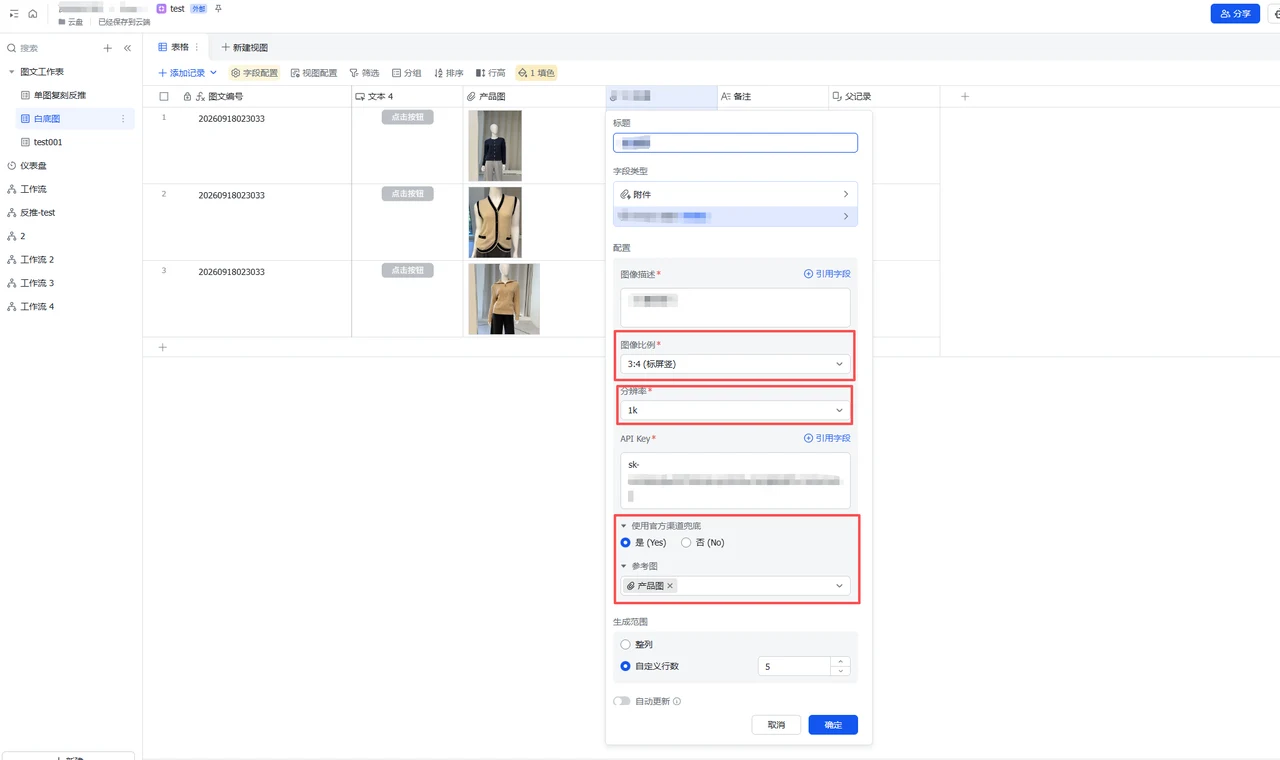Open 字段配置 field settings
This screenshot has width=1280, height=760.
pos(254,73)
